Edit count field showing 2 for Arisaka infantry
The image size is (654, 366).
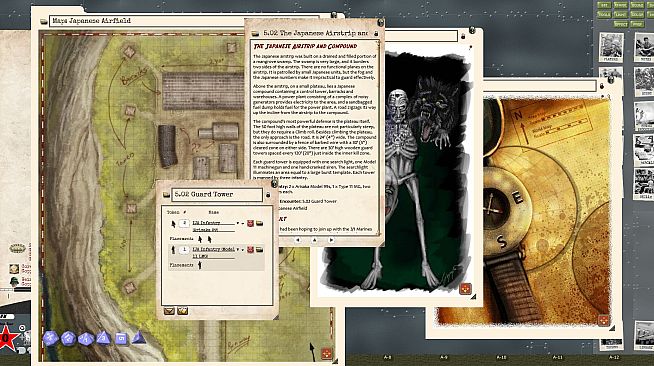point(184,223)
